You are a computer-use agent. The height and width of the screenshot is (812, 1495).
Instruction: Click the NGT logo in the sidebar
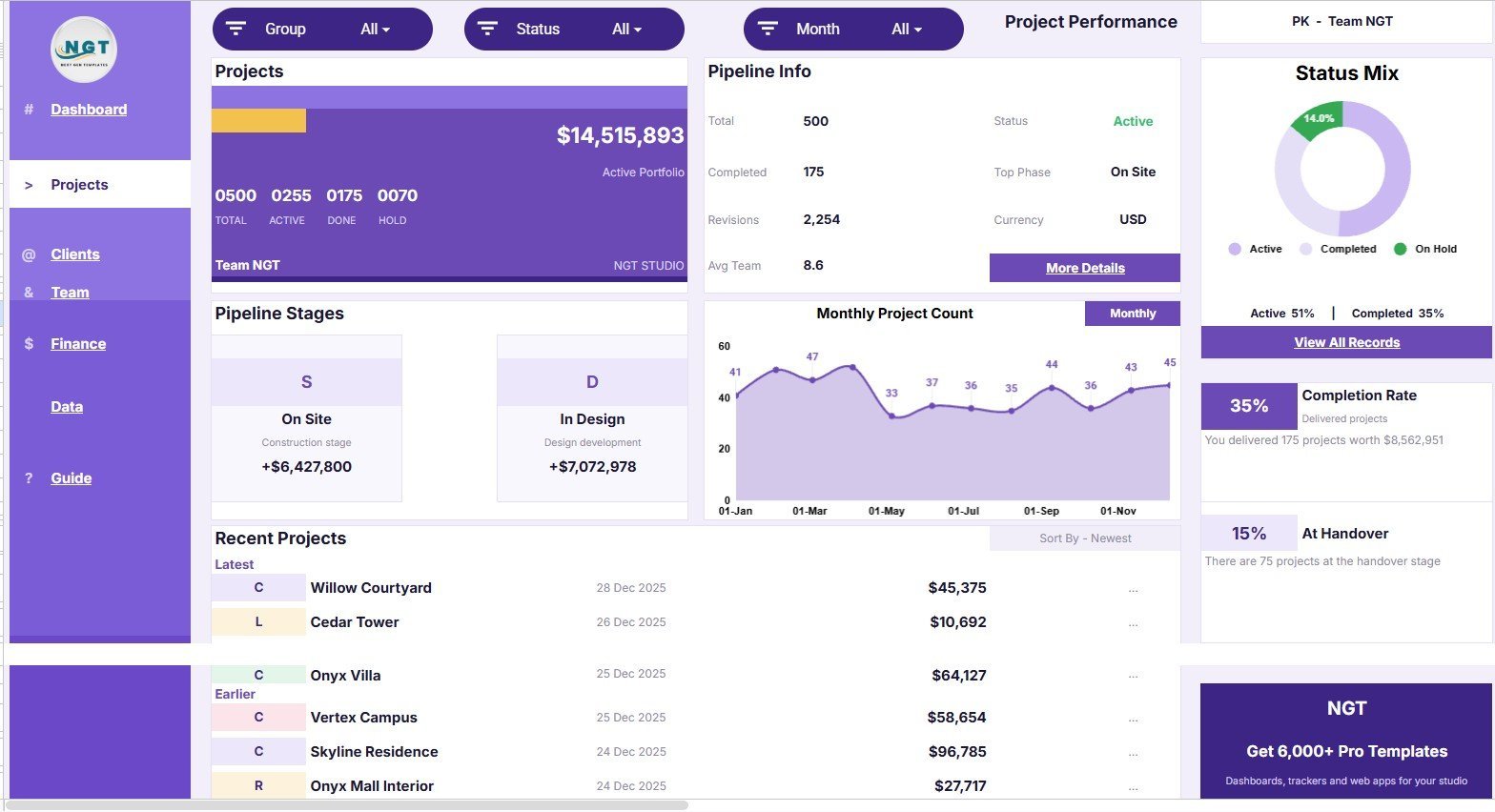[x=84, y=49]
